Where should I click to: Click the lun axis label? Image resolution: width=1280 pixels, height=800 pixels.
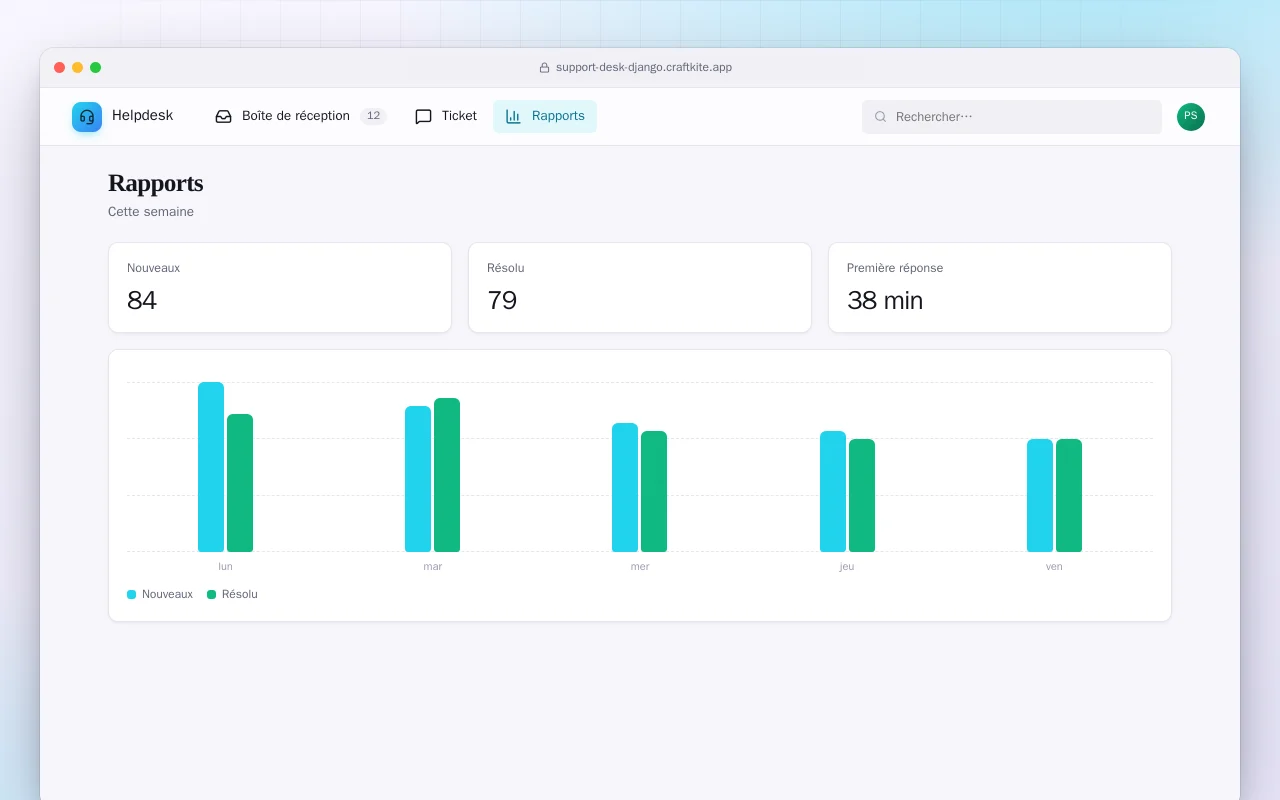225,567
